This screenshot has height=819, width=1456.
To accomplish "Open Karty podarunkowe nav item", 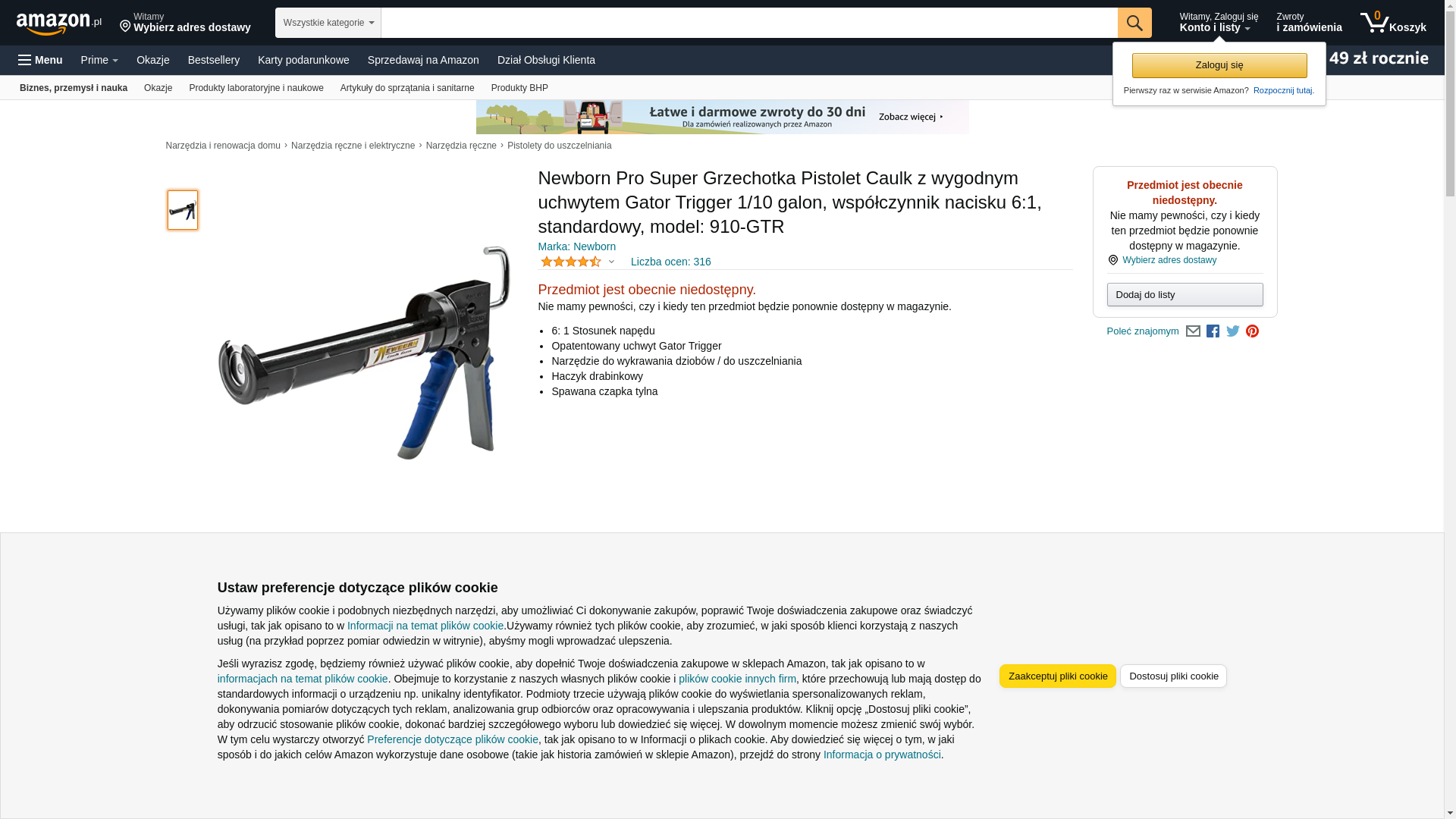I will (303, 60).
